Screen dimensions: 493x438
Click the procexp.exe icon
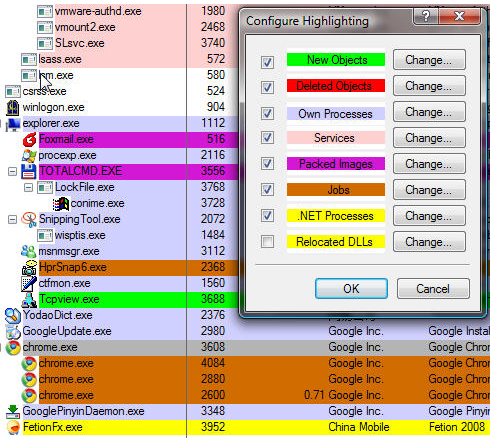[29, 155]
